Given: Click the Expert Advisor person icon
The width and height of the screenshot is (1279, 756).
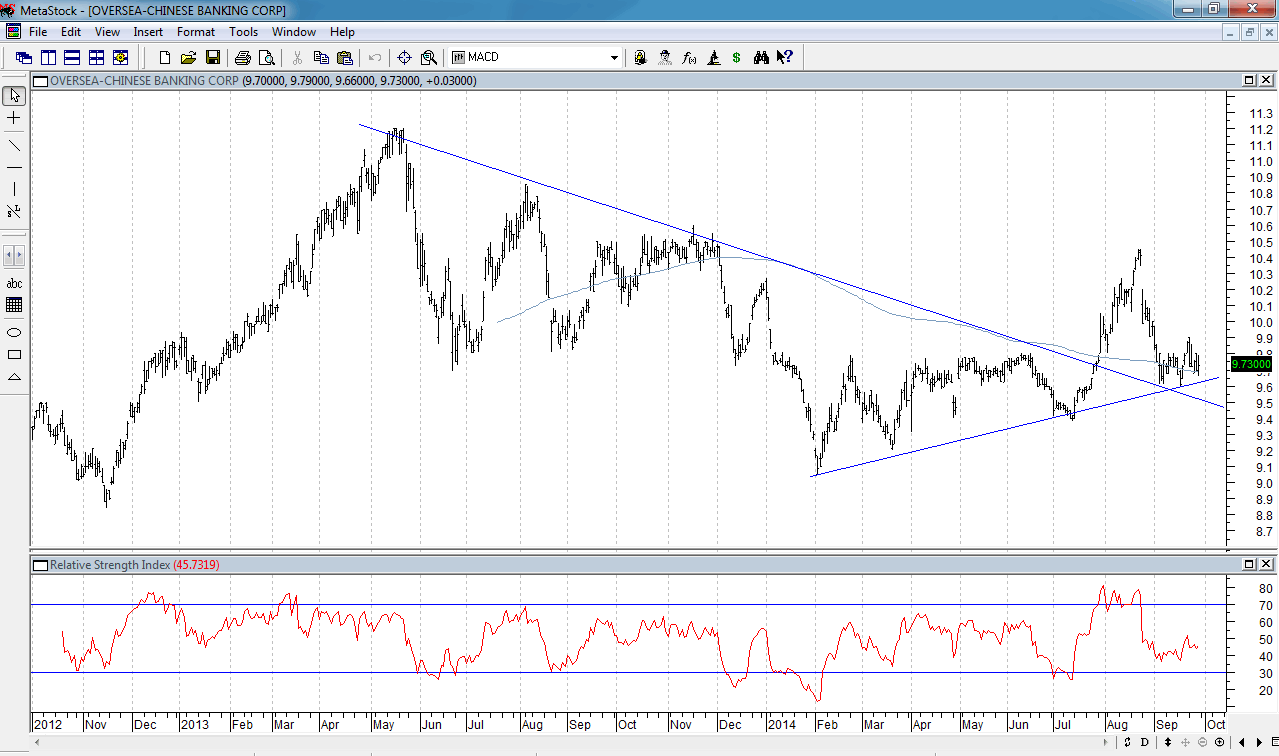Looking at the screenshot, I should tap(665, 58).
